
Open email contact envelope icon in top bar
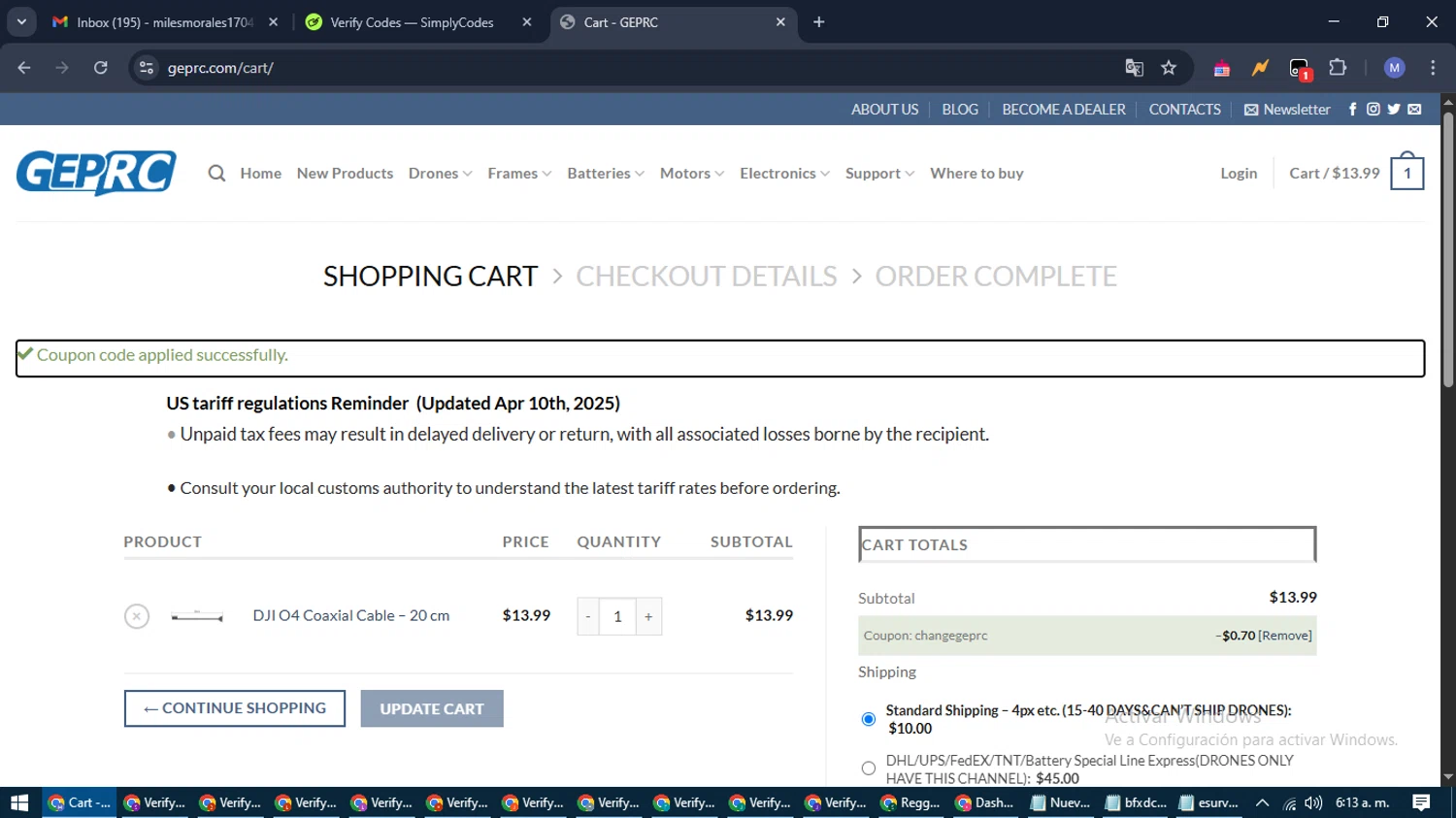tap(1414, 109)
